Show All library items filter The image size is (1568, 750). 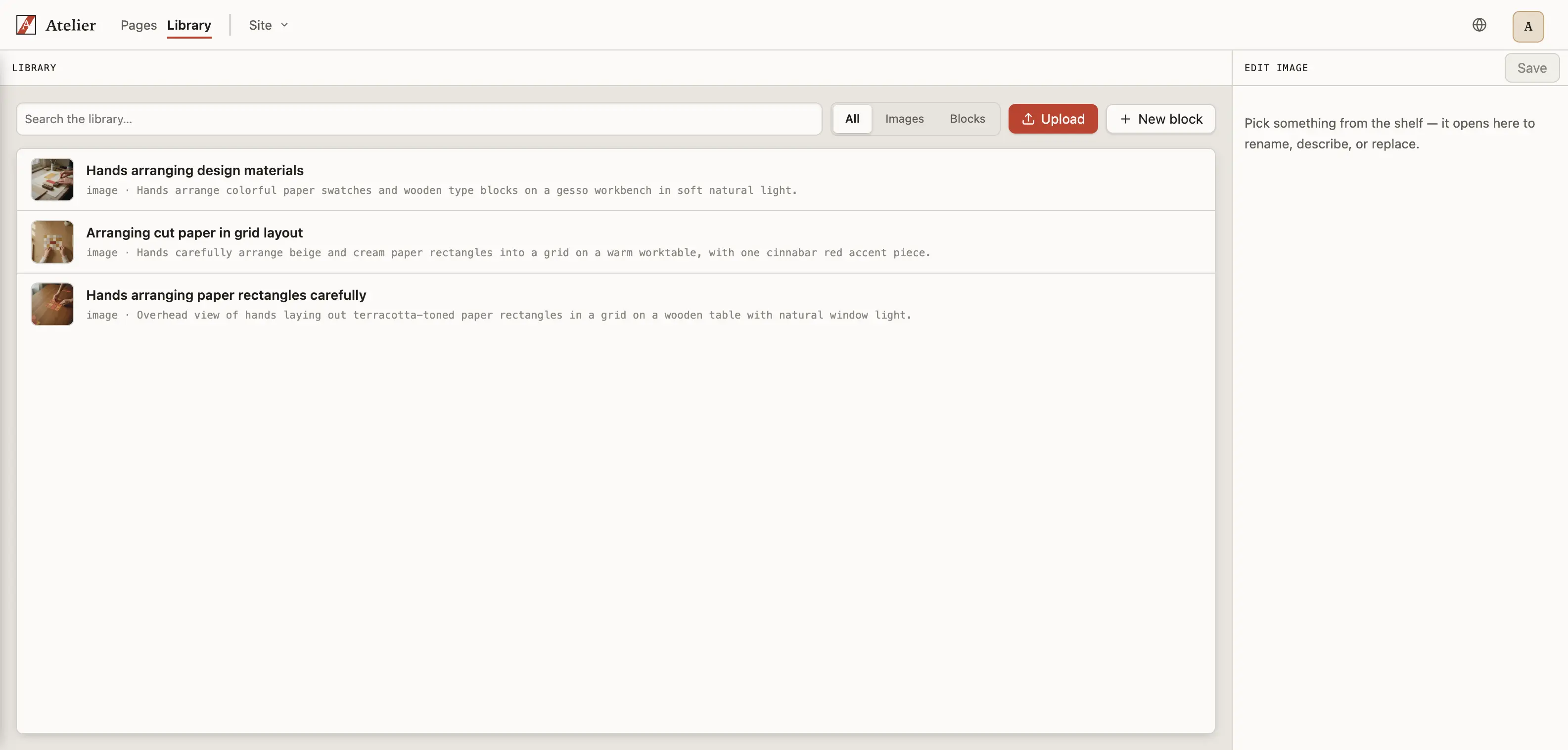click(x=852, y=119)
